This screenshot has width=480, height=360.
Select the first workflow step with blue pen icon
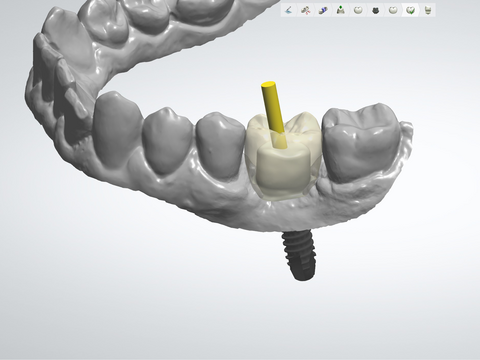coord(289,10)
